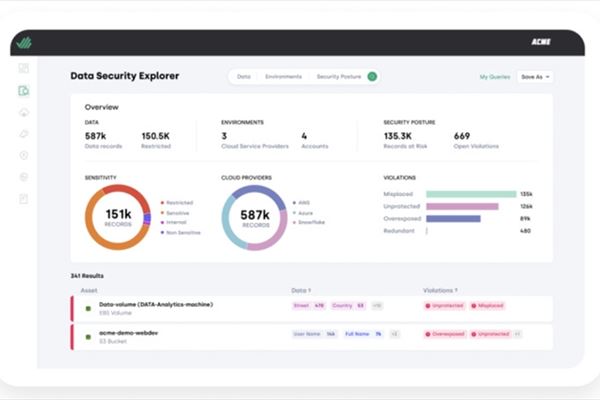Open the My Queries link
The width and height of the screenshot is (600, 400).
click(495, 77)
